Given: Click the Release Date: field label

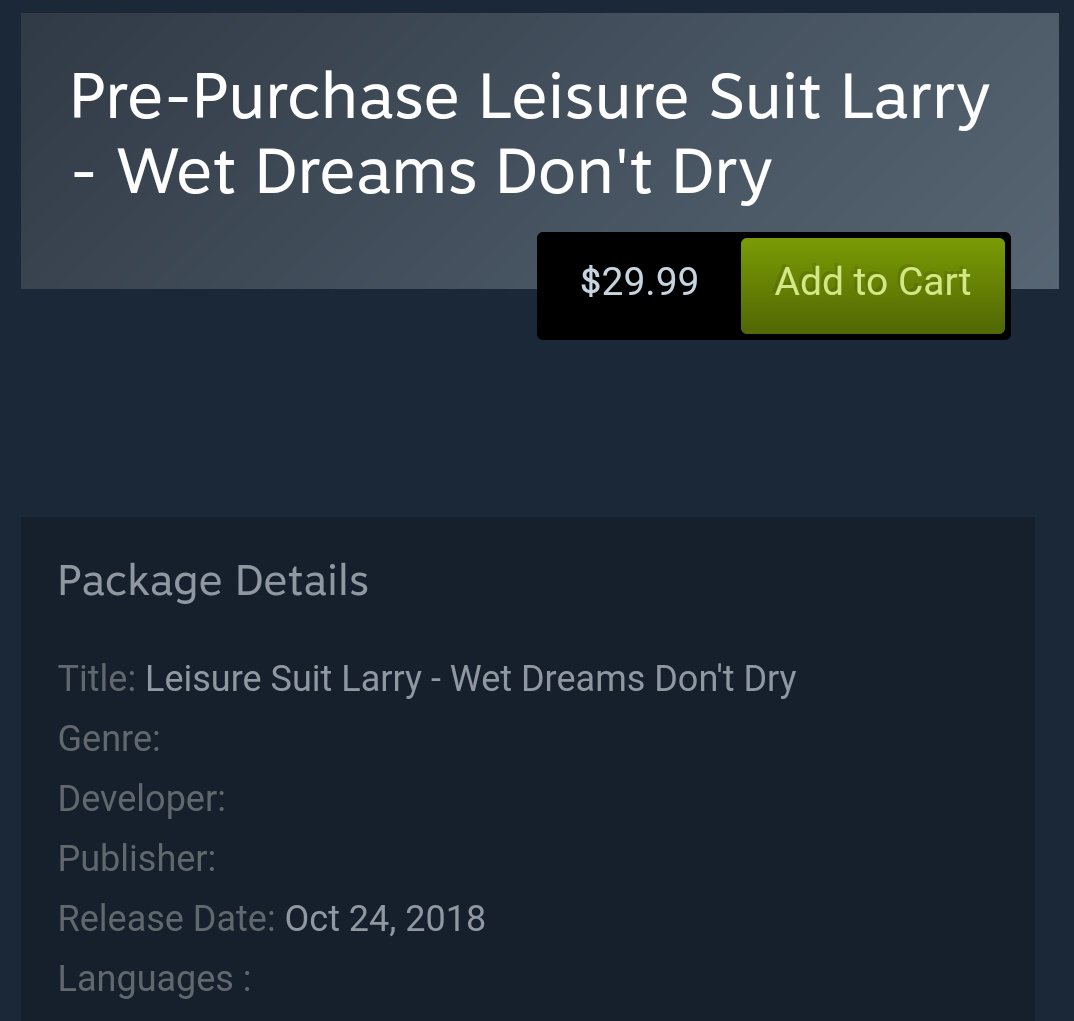Looking at the screenshot, I should coord(166,919).
